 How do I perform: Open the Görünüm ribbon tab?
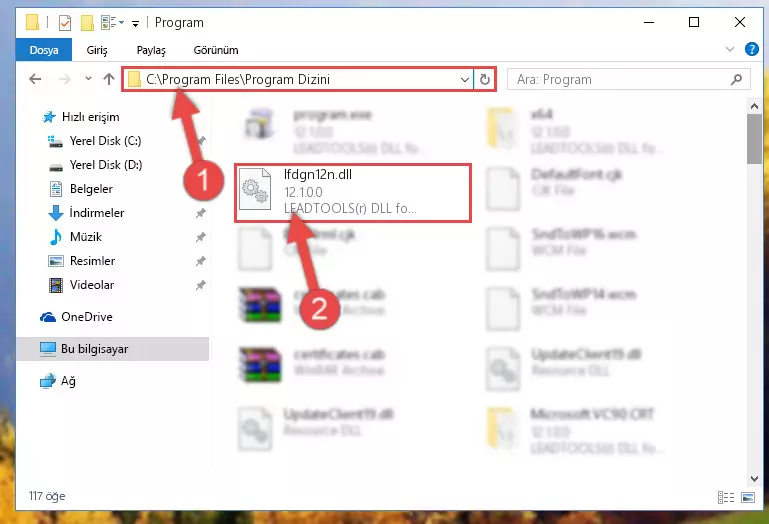click(216, 50)
